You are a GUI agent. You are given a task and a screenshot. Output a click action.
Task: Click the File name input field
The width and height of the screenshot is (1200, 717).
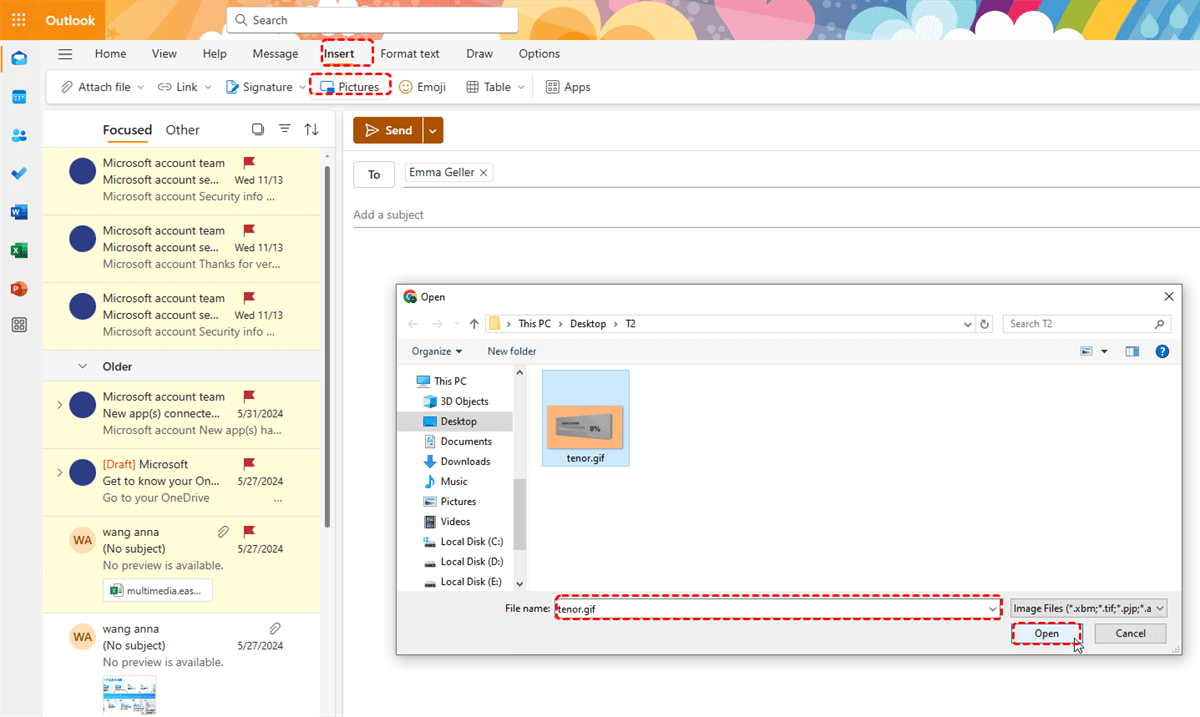[x=770, y=608]
